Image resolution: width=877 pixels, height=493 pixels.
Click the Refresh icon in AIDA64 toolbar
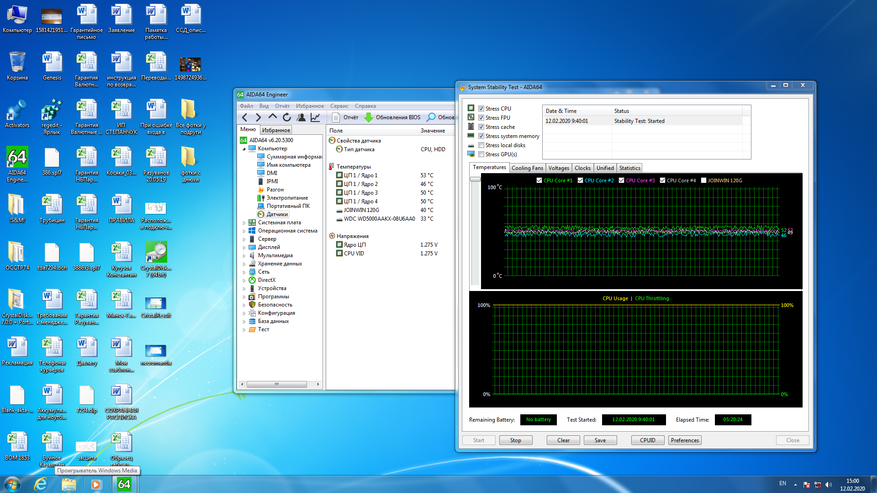287,118
